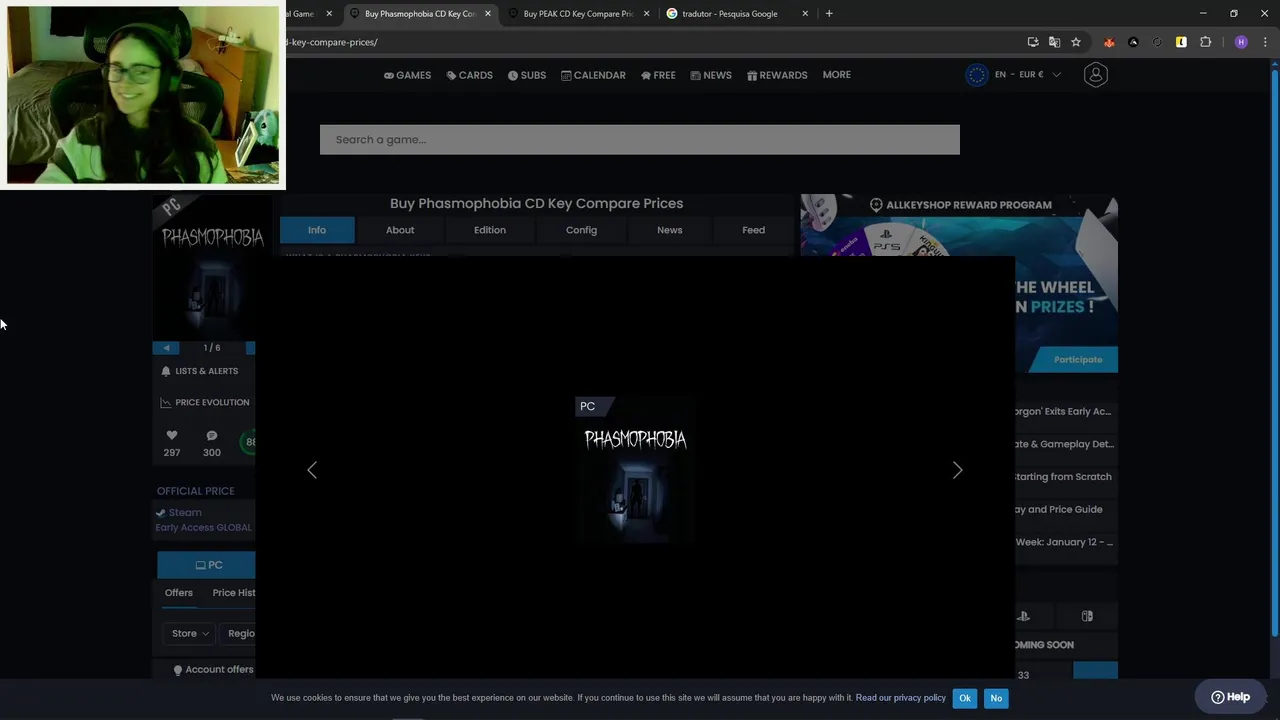The height and width of the screenshot is (720, 1280).
Task: Open news item 'Starting from Scratch'
Action: click(1063, 477)
